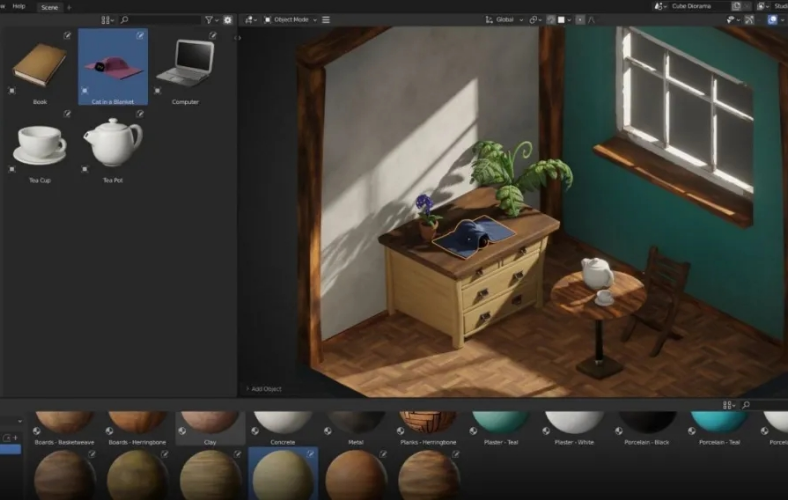Viewport: 788px width, 500px height.
Task: Toggle snapping magnet button
Action: coord(551,20)
